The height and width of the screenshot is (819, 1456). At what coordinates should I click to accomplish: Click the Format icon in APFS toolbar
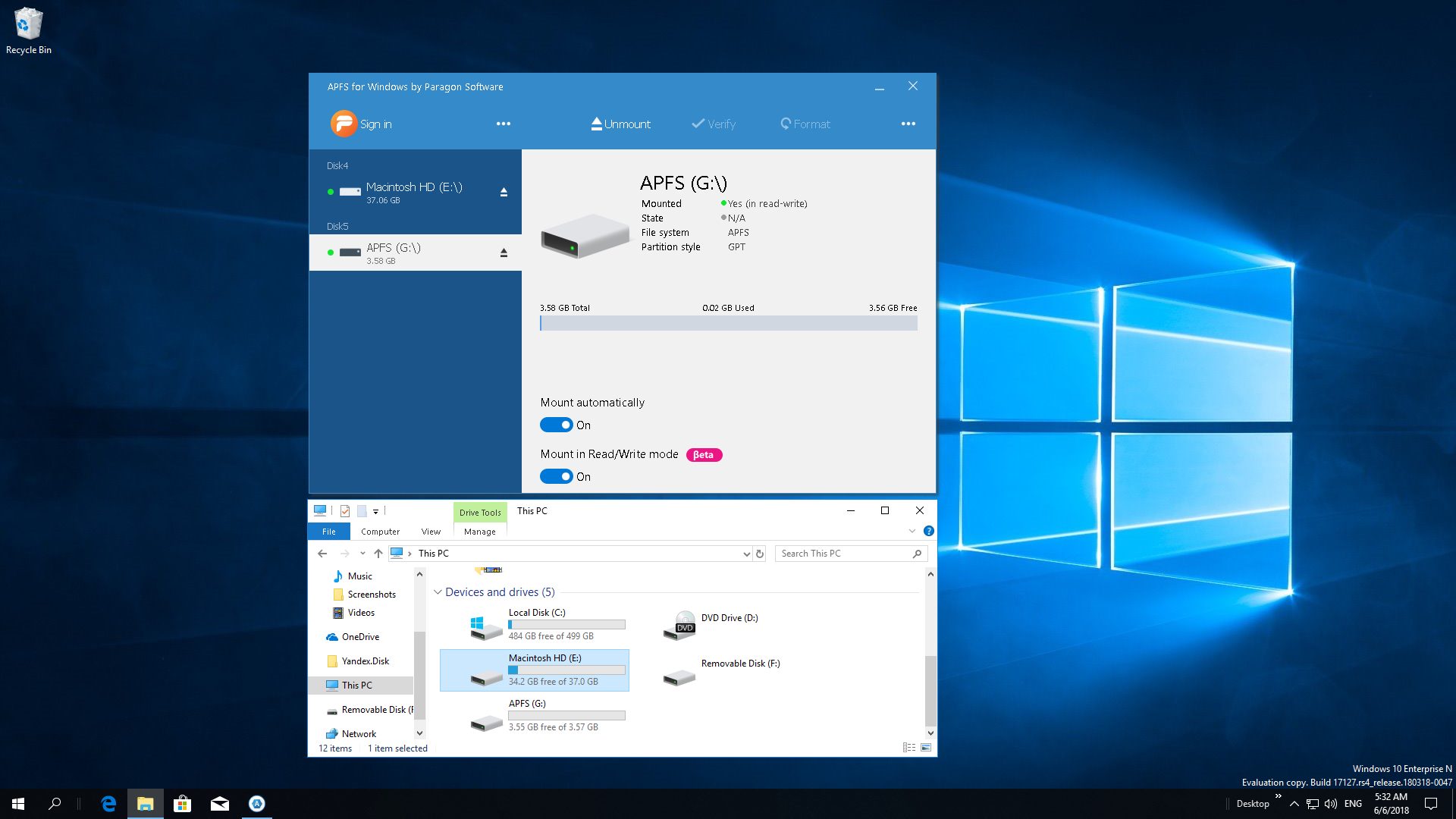click(805, 123)
